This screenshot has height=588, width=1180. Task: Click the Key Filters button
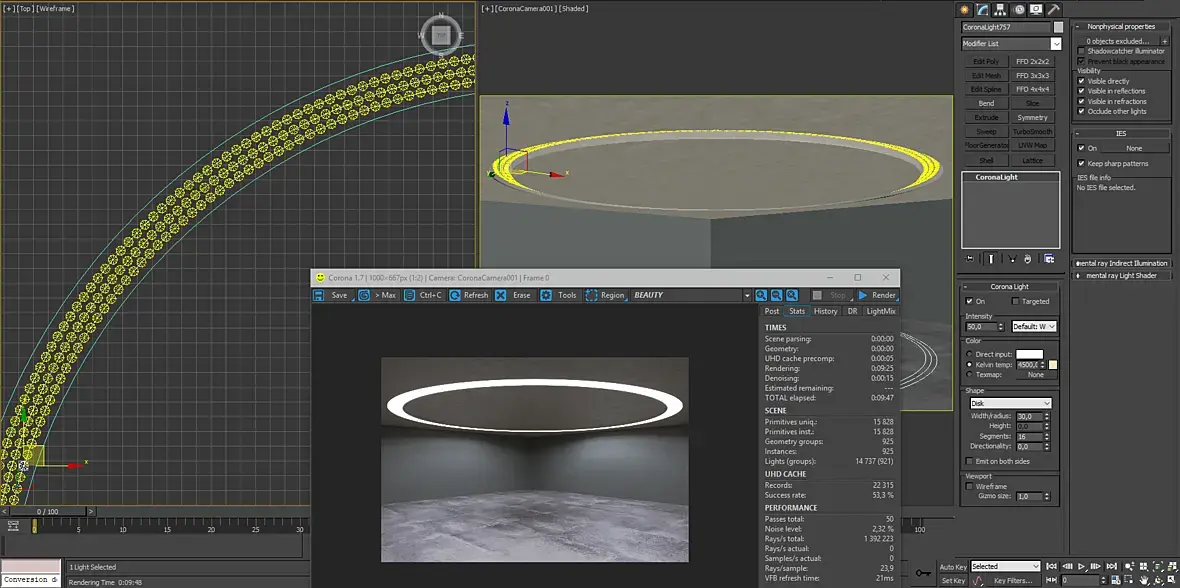coord(1012,580)
